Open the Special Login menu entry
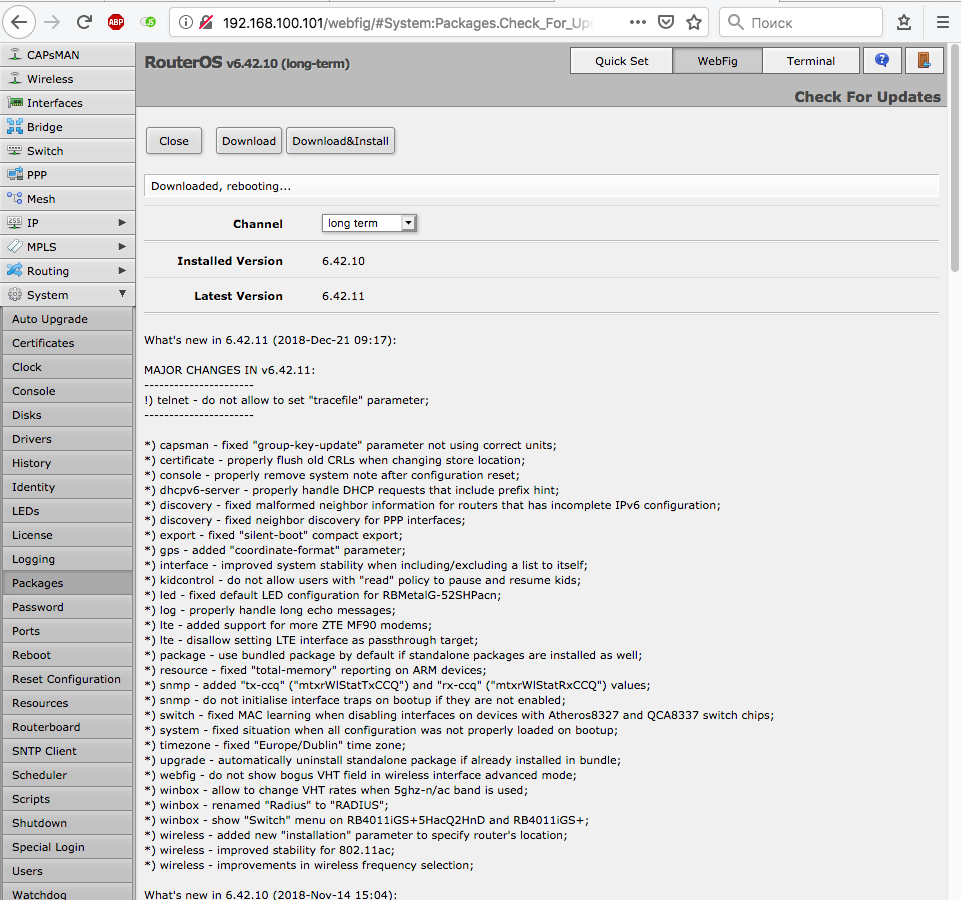The height and width of the screenshot is (900, 961). point(67,847)
